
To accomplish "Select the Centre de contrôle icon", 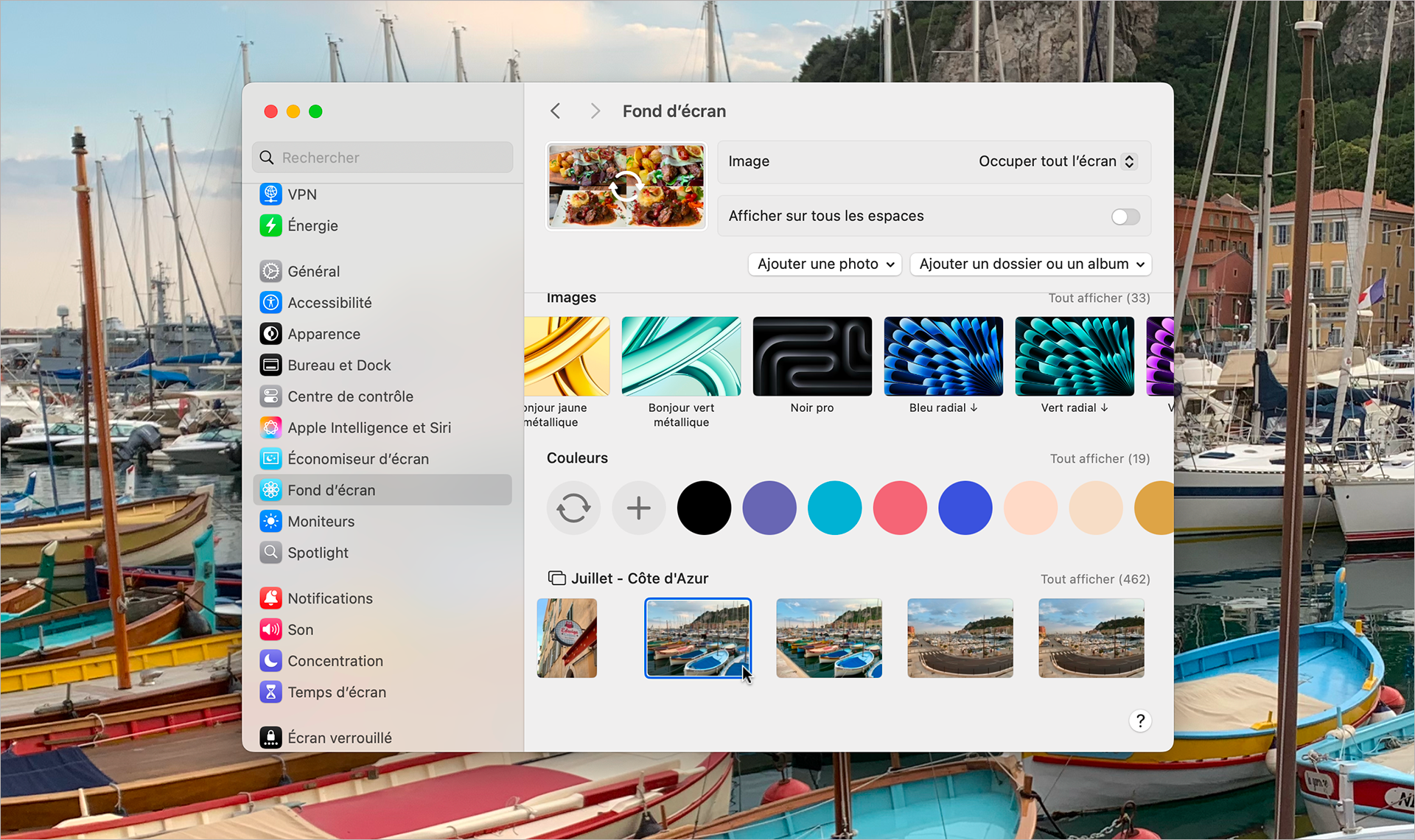I will (270, 396).
